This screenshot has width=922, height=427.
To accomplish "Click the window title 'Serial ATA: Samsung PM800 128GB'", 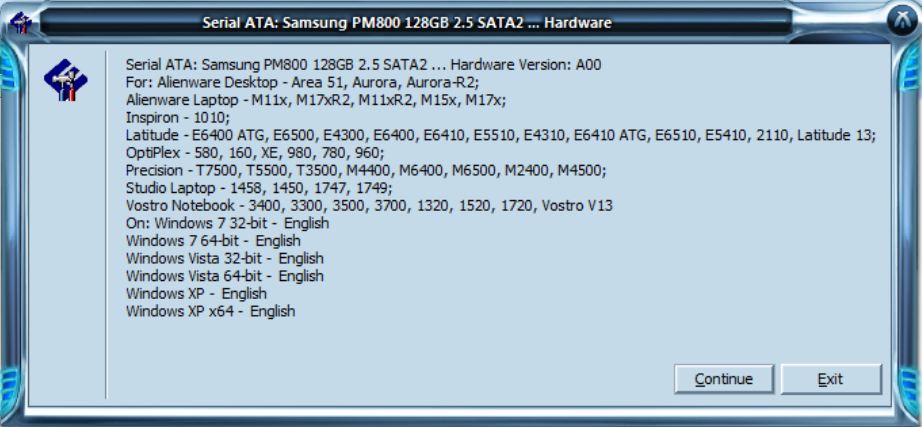I will coord(407,23).
